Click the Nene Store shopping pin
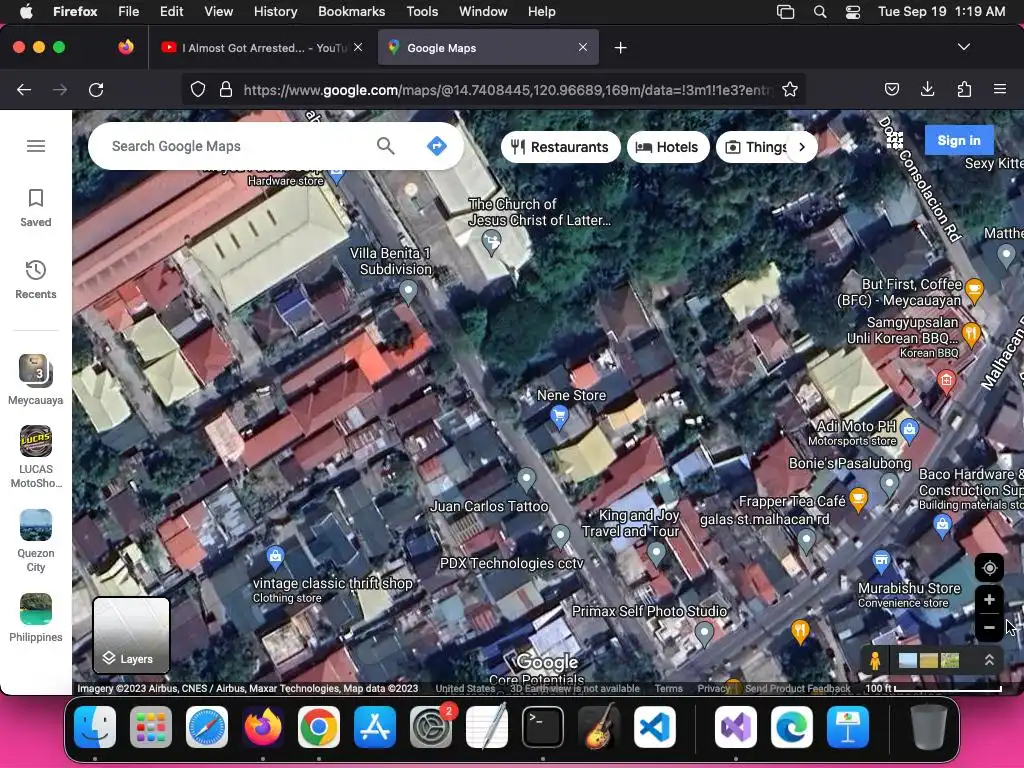Screen dimensions: 1024x768 click(559, 415)
